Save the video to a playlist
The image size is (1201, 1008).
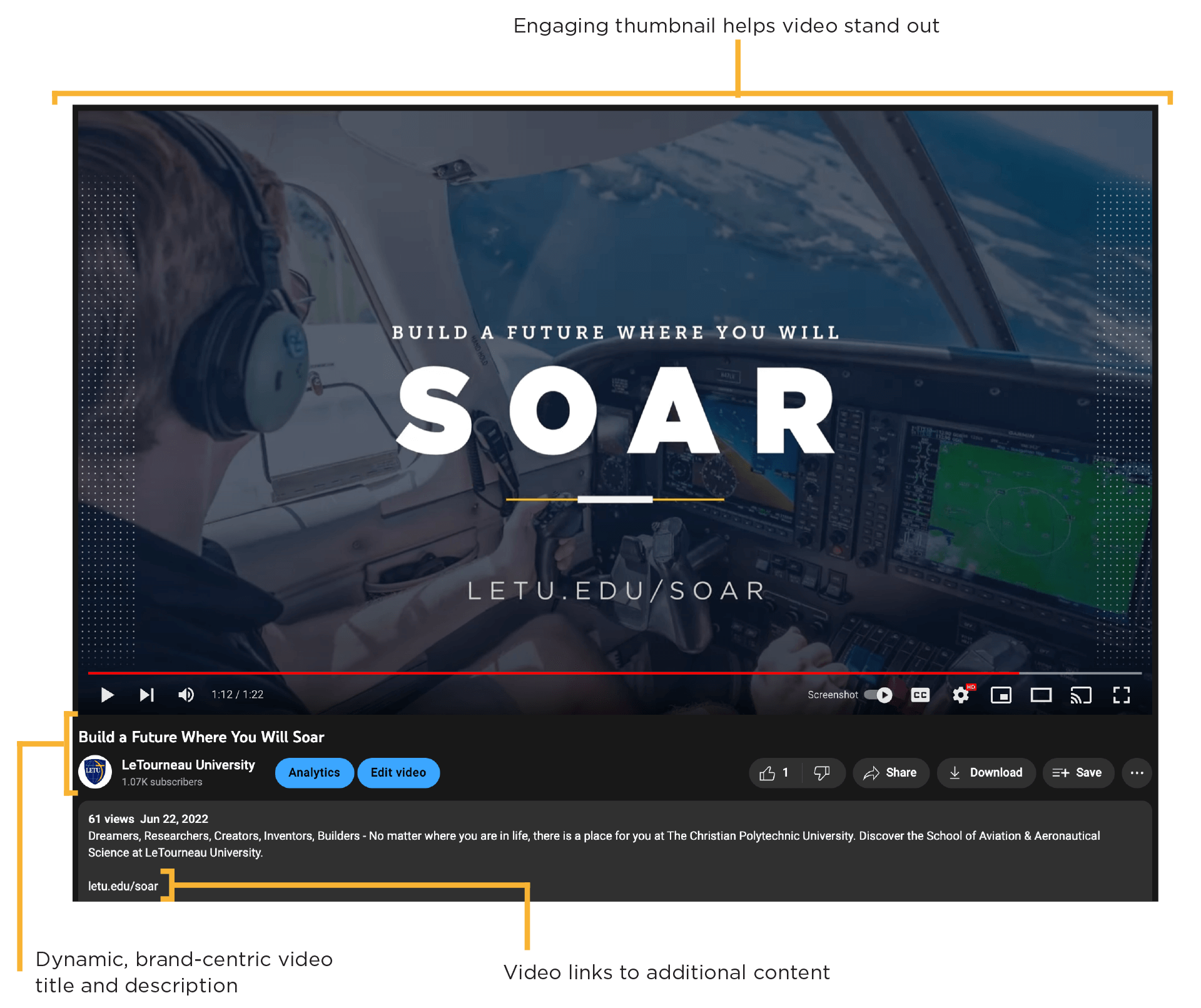click(x=1078, y=773)
